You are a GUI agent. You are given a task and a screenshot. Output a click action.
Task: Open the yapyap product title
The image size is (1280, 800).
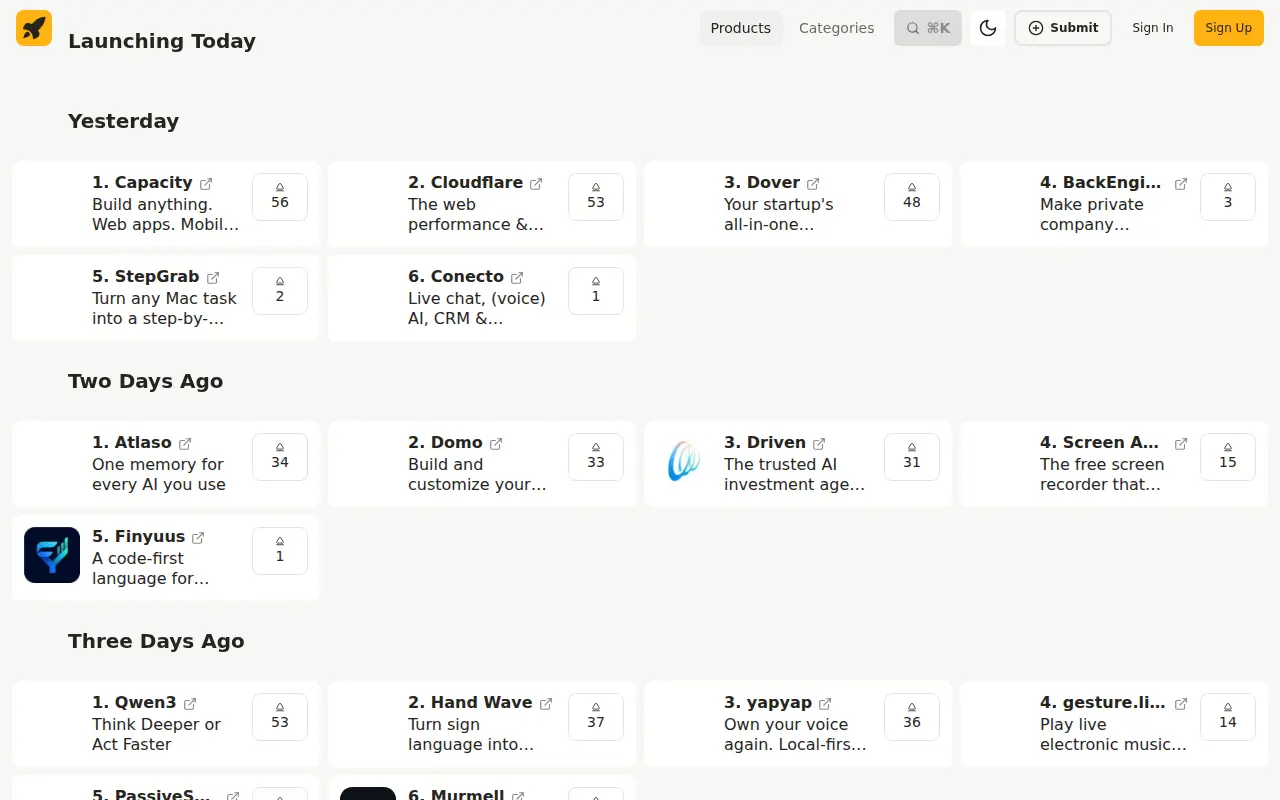click(x=768, y=703)
